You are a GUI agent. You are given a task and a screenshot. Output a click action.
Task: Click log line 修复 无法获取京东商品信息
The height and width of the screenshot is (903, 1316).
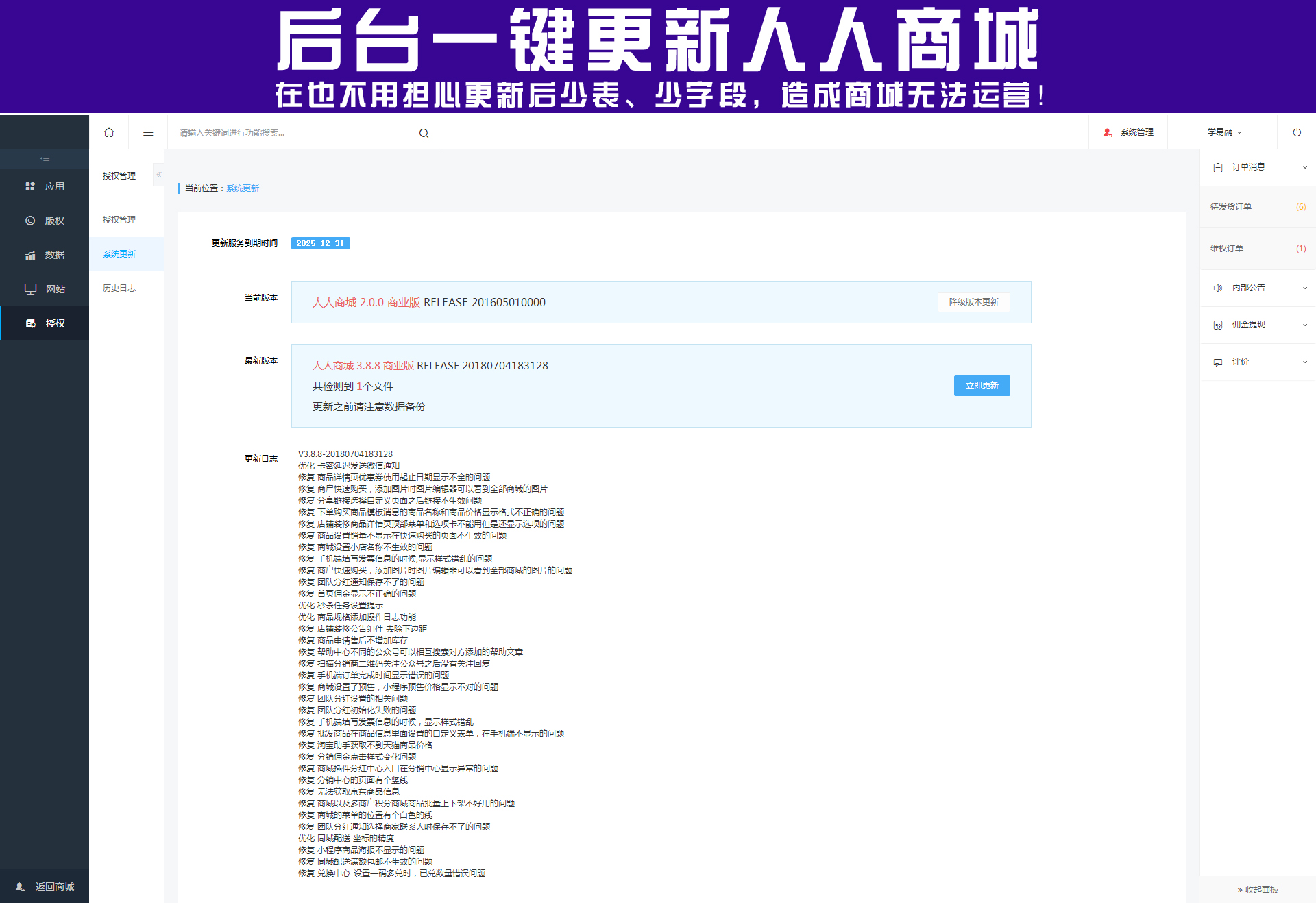[349, 792]
